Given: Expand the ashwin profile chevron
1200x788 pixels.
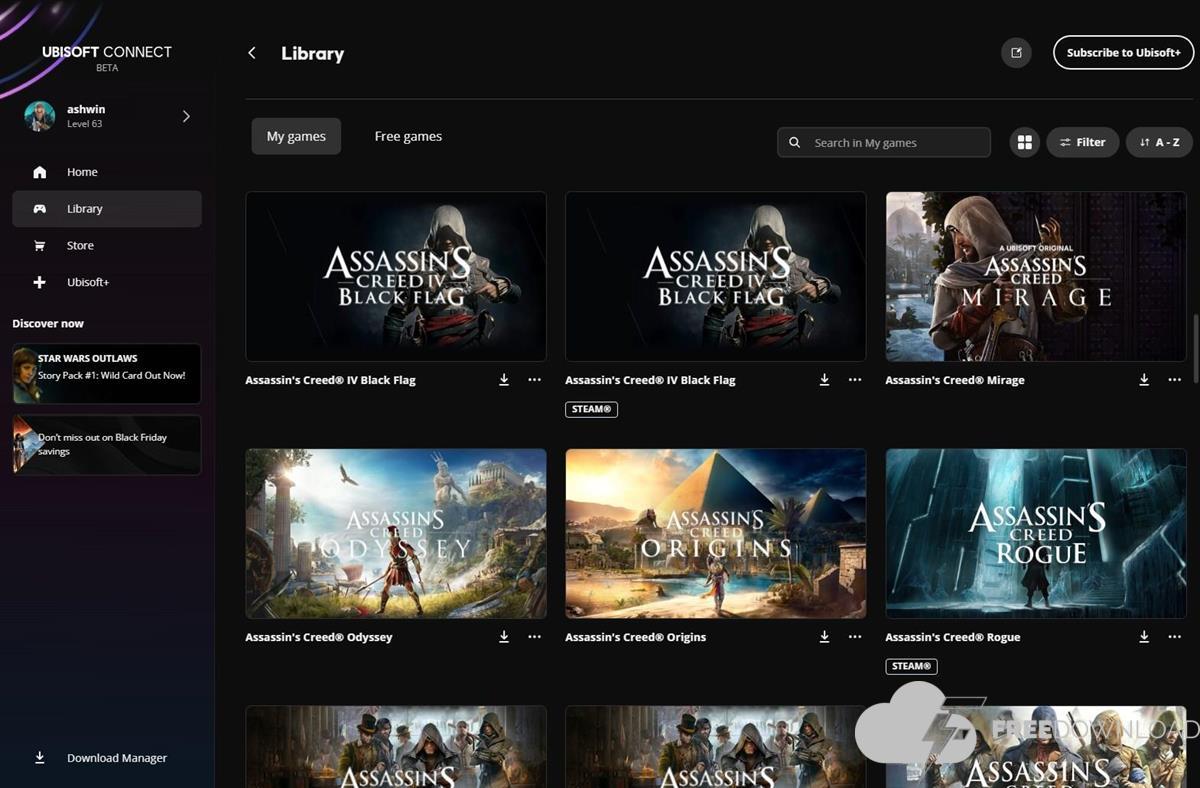Looking at the screenshot, I should coord(186,116).
